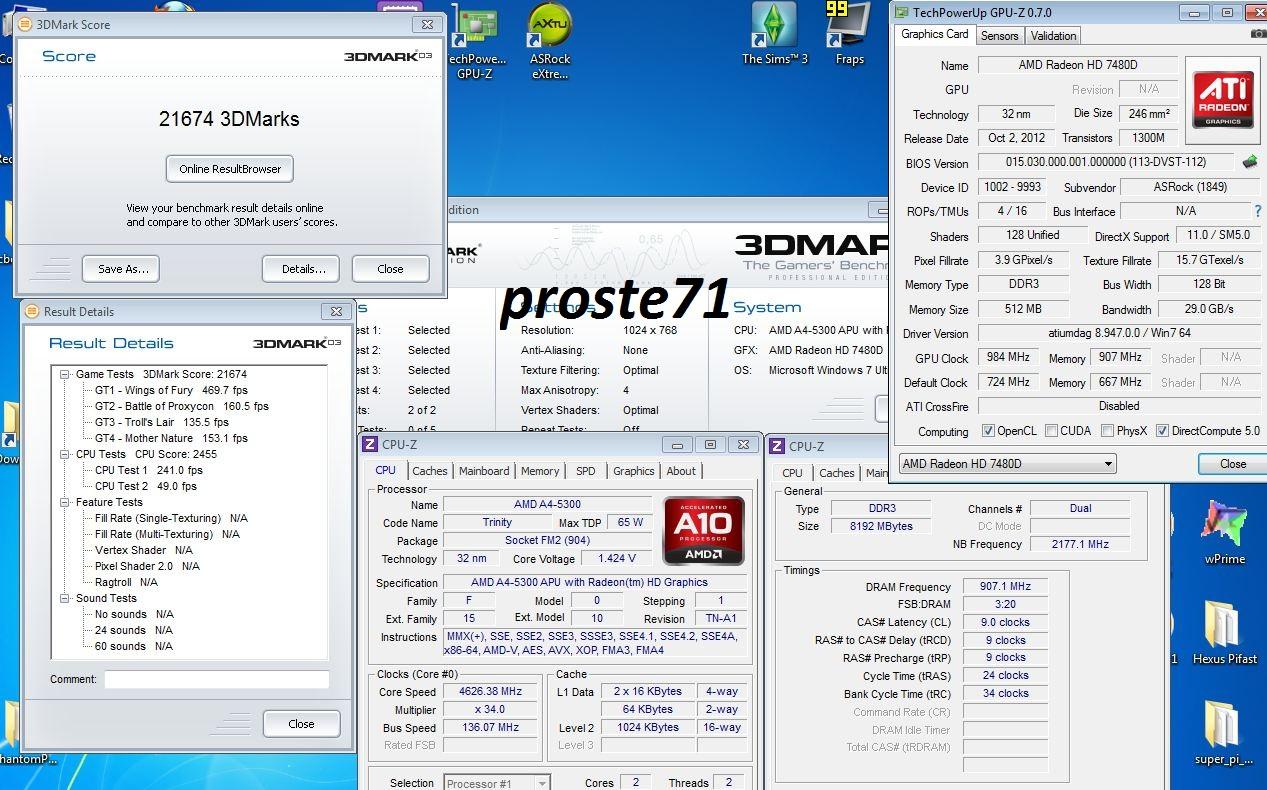
Task: Click GPU-Z screenshot camera icon
Action: point(1257,34)
